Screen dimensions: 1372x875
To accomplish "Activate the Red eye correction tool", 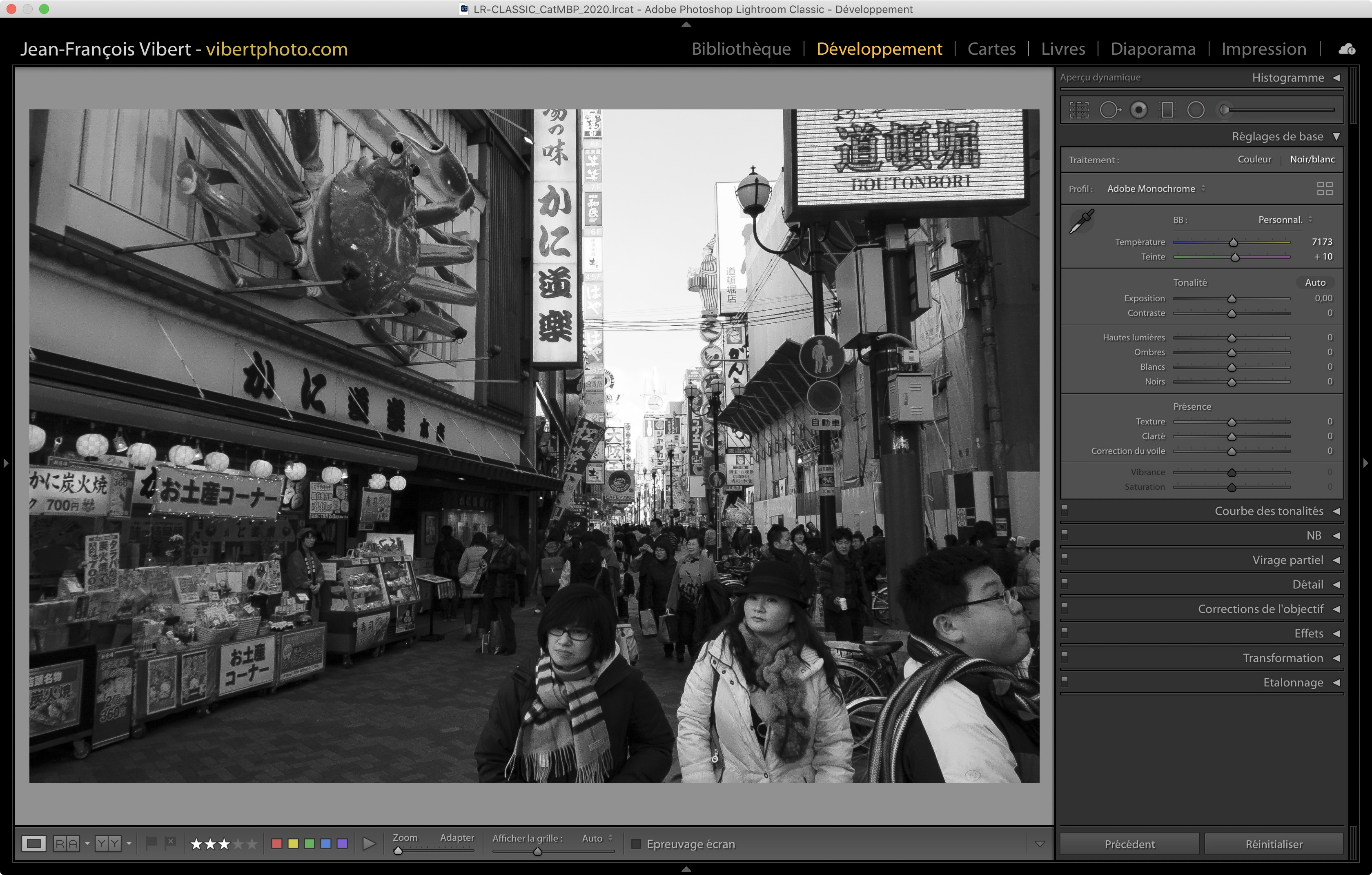I will point(1138,110).
